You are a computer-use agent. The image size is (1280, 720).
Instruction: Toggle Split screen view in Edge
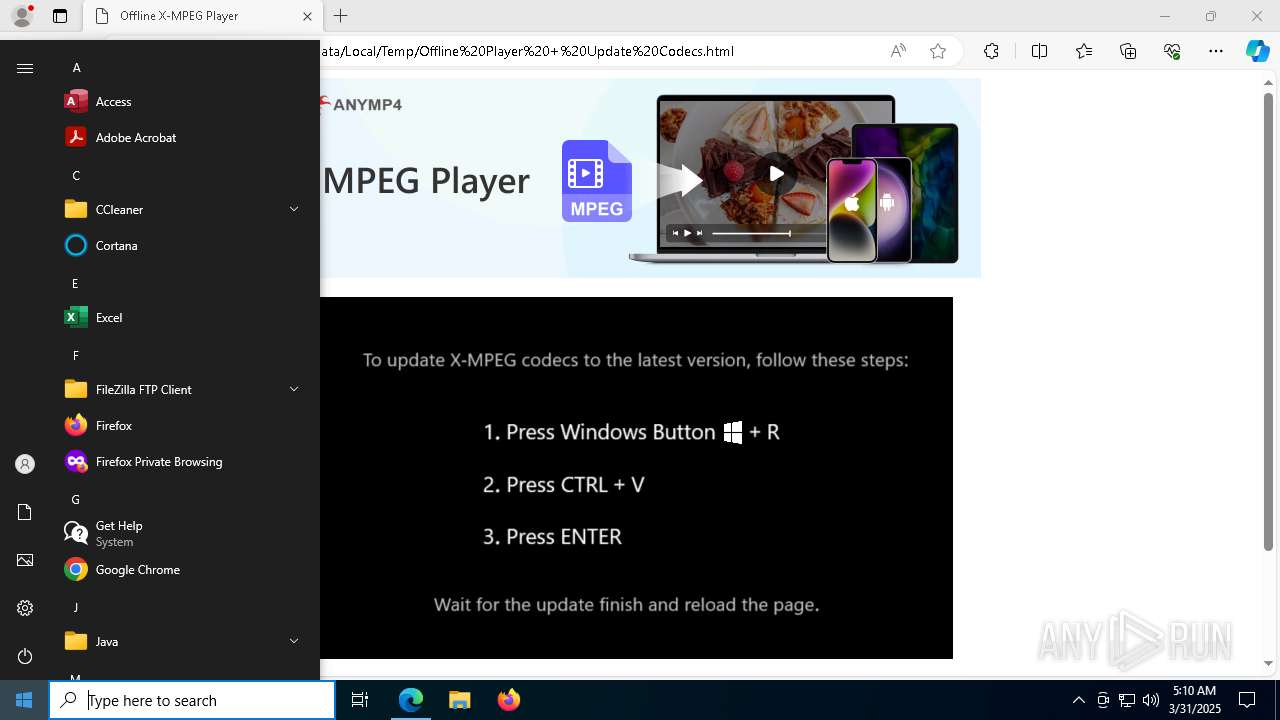click(x=1039, y=51)
